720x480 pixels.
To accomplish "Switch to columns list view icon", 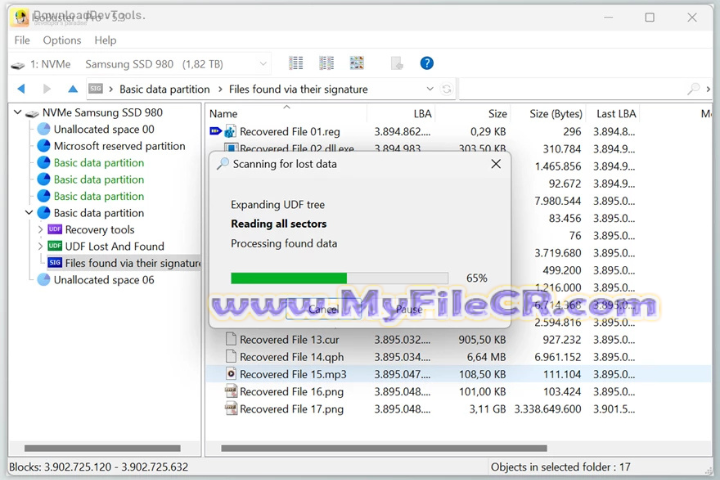I will tap(326, 63).
